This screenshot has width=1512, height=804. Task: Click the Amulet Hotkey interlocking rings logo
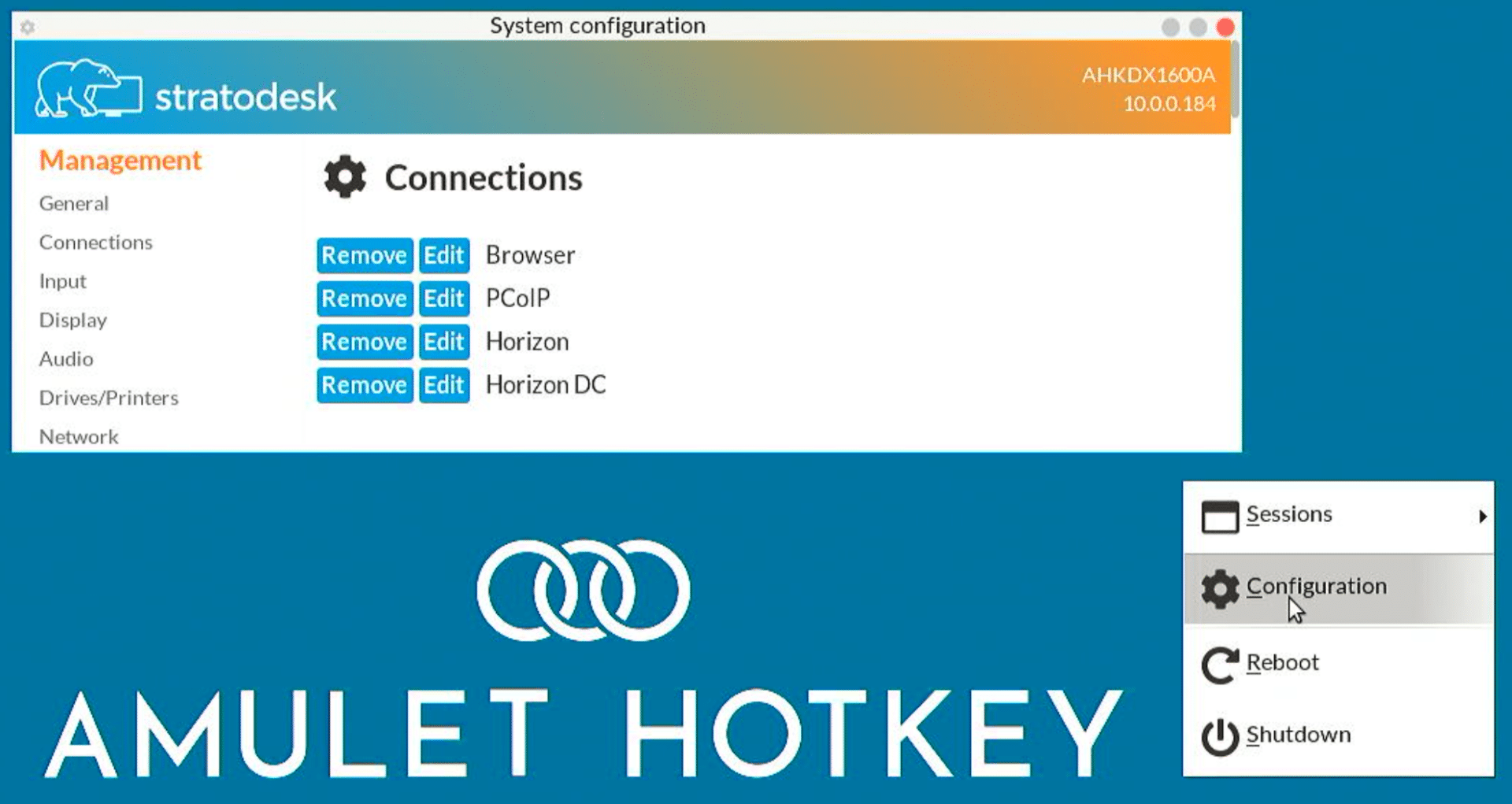coord(583,590)
